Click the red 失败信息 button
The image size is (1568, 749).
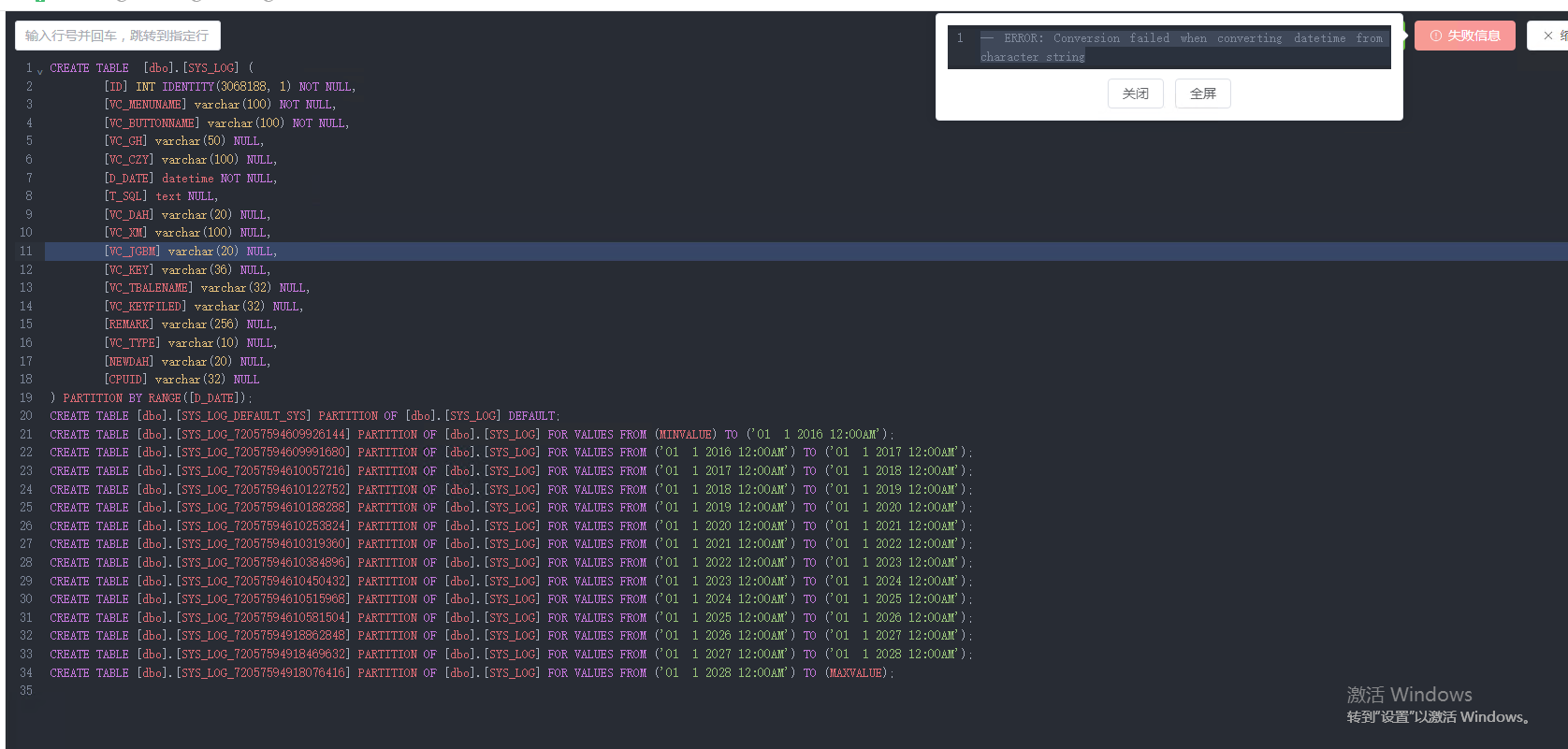(1464, 36)
